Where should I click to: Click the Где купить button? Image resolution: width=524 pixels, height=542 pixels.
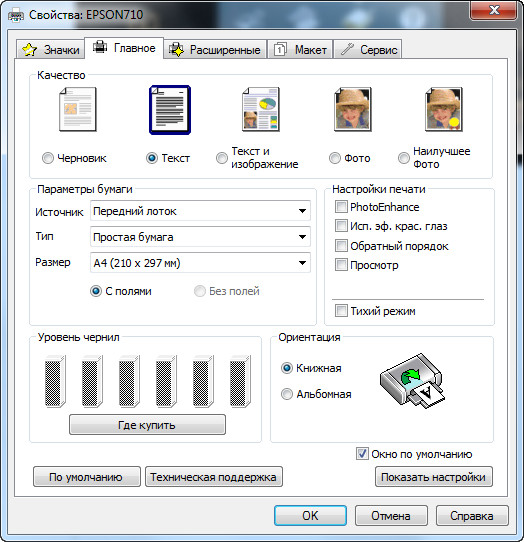click(x=147, y=425)
